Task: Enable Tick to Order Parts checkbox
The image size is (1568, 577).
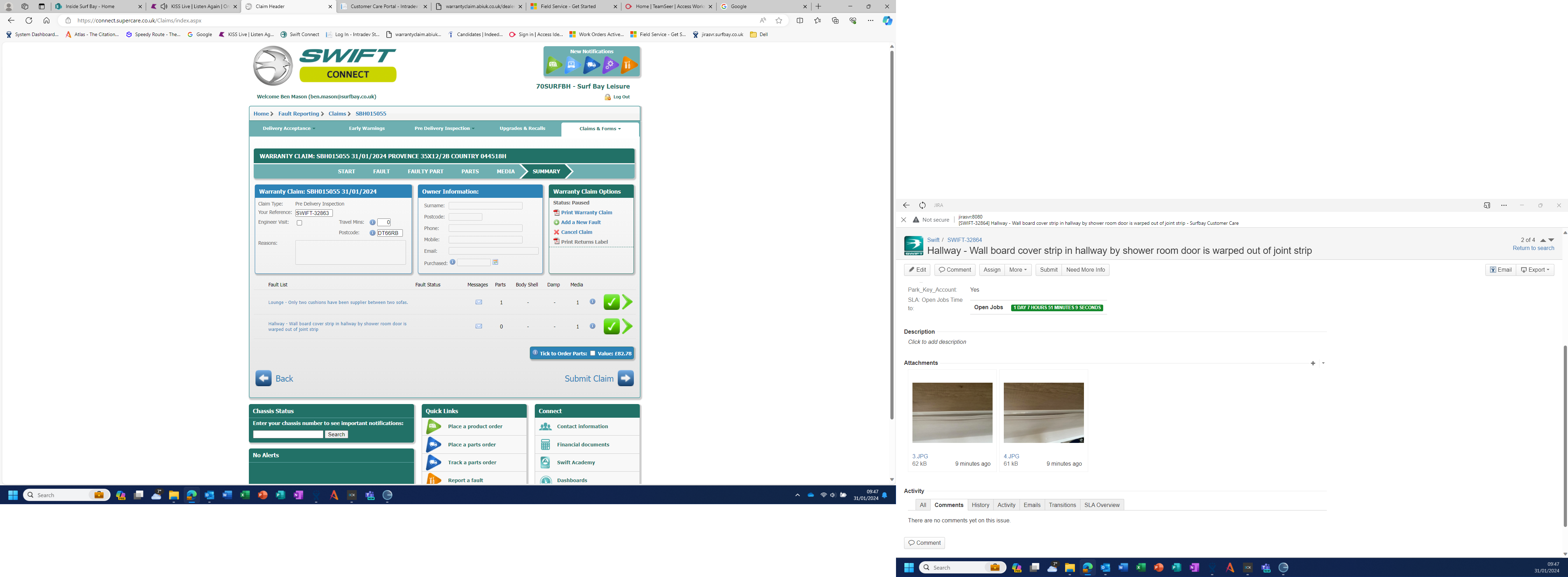Action: pos(593,353)
